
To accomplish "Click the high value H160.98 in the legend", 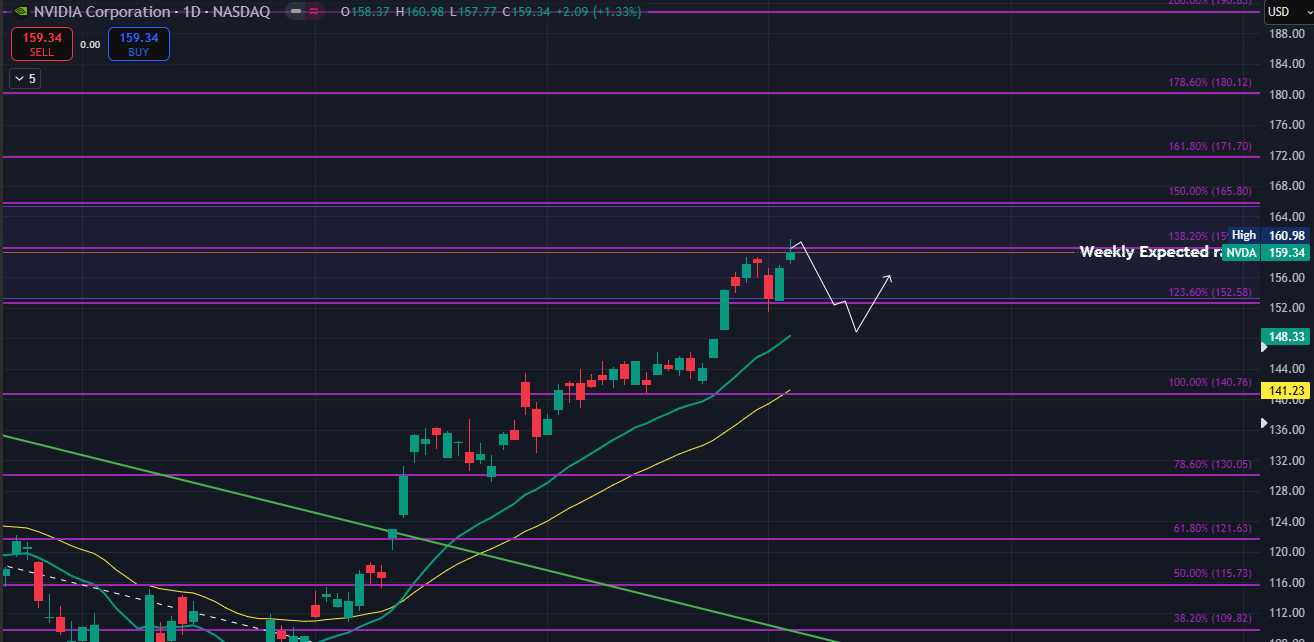I will tap(421, 12).
